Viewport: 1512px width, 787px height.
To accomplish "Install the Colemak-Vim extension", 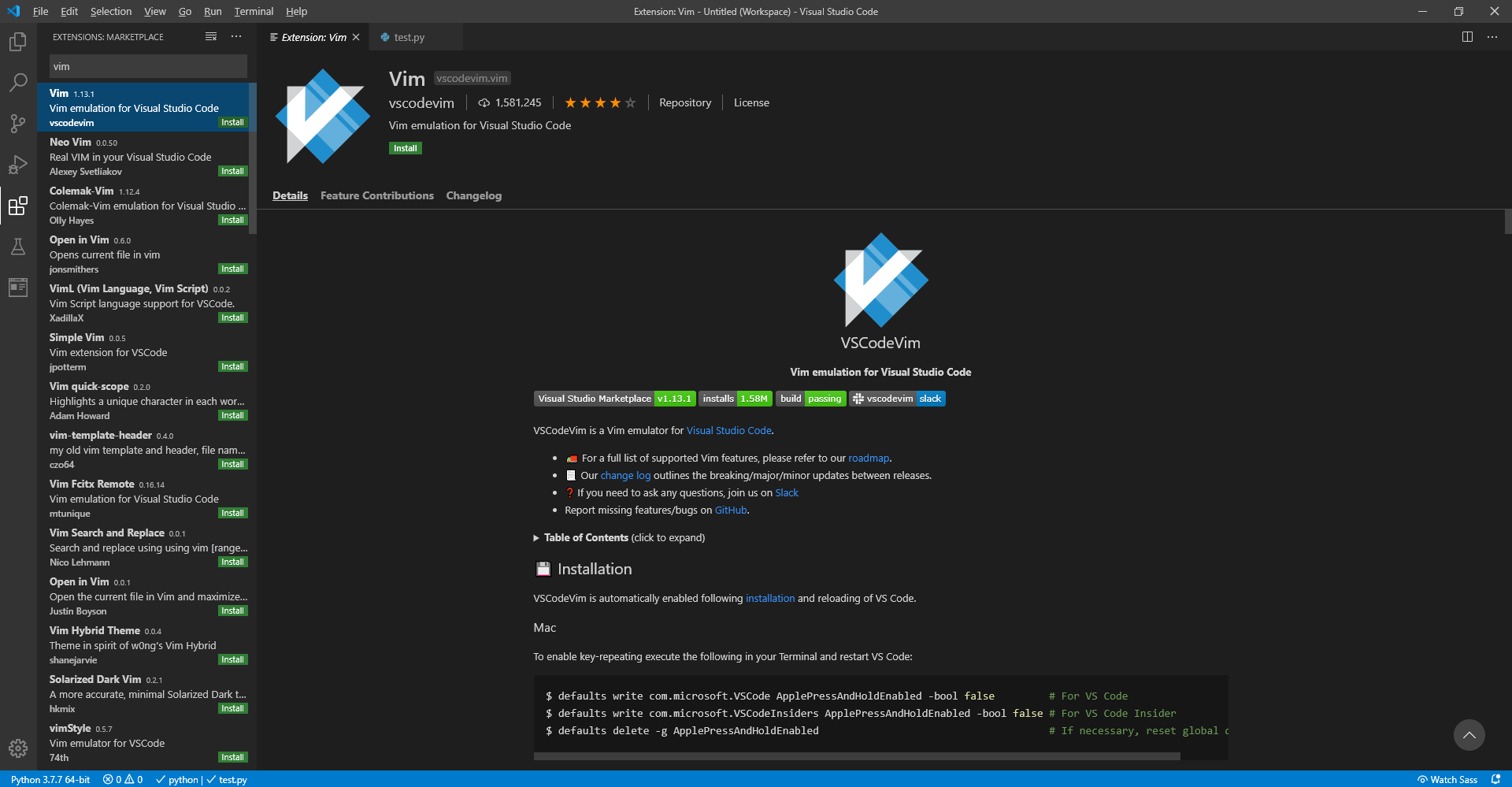I will click(232, 220).
